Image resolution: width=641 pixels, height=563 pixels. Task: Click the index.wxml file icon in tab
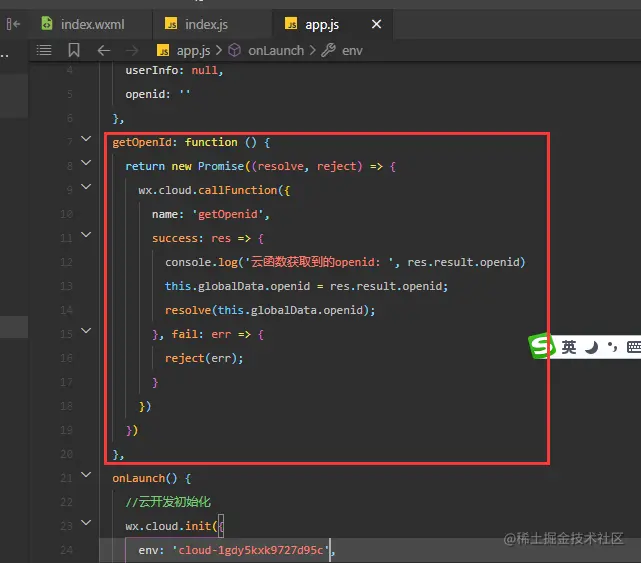[x=47, y=23]
